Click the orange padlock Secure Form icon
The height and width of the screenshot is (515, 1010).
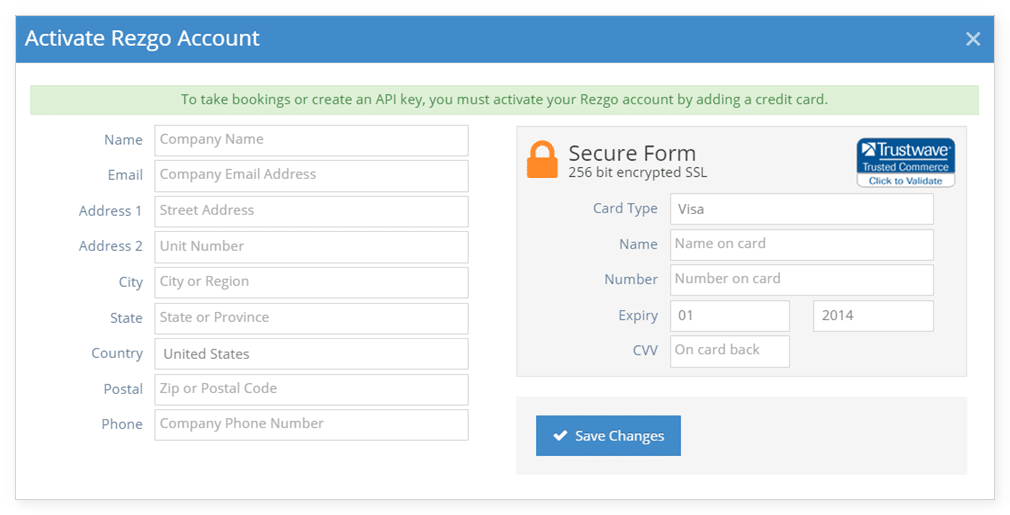542,160
